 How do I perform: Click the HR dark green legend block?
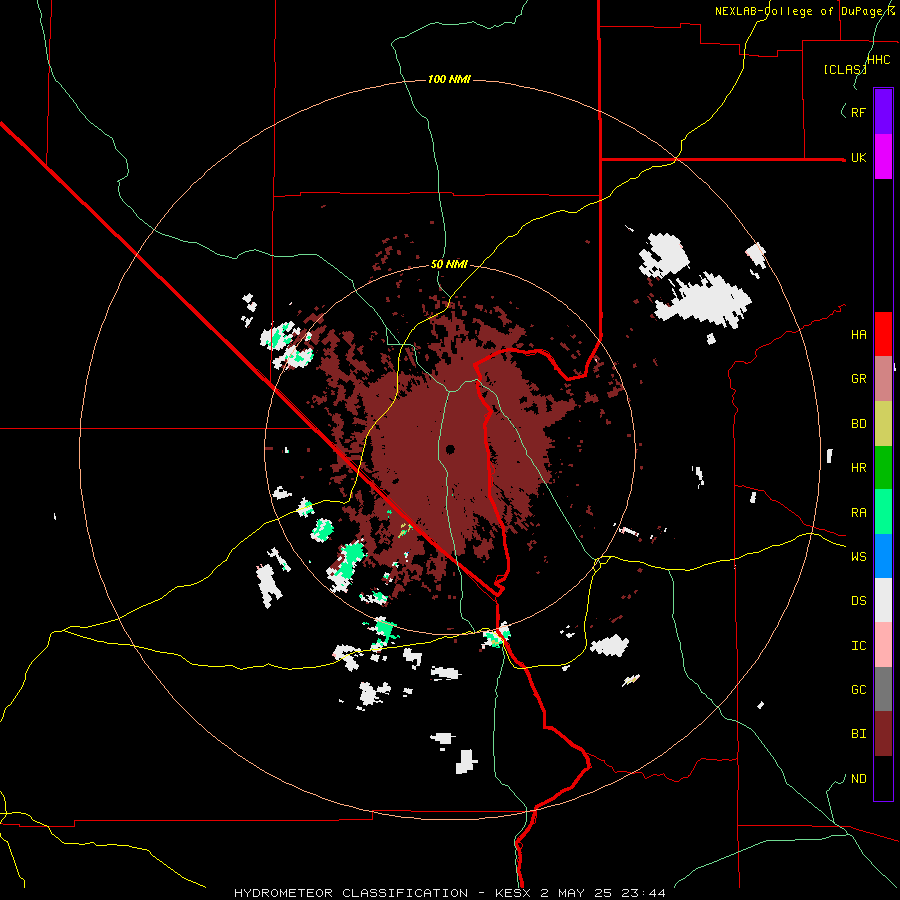pos(883,468)
